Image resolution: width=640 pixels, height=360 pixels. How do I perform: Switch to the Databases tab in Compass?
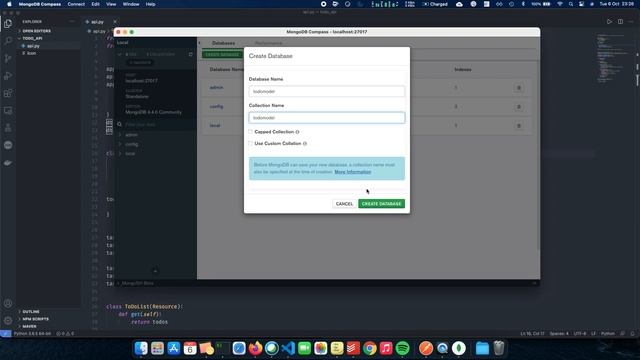pyautogui.click(x=223, y=43)
